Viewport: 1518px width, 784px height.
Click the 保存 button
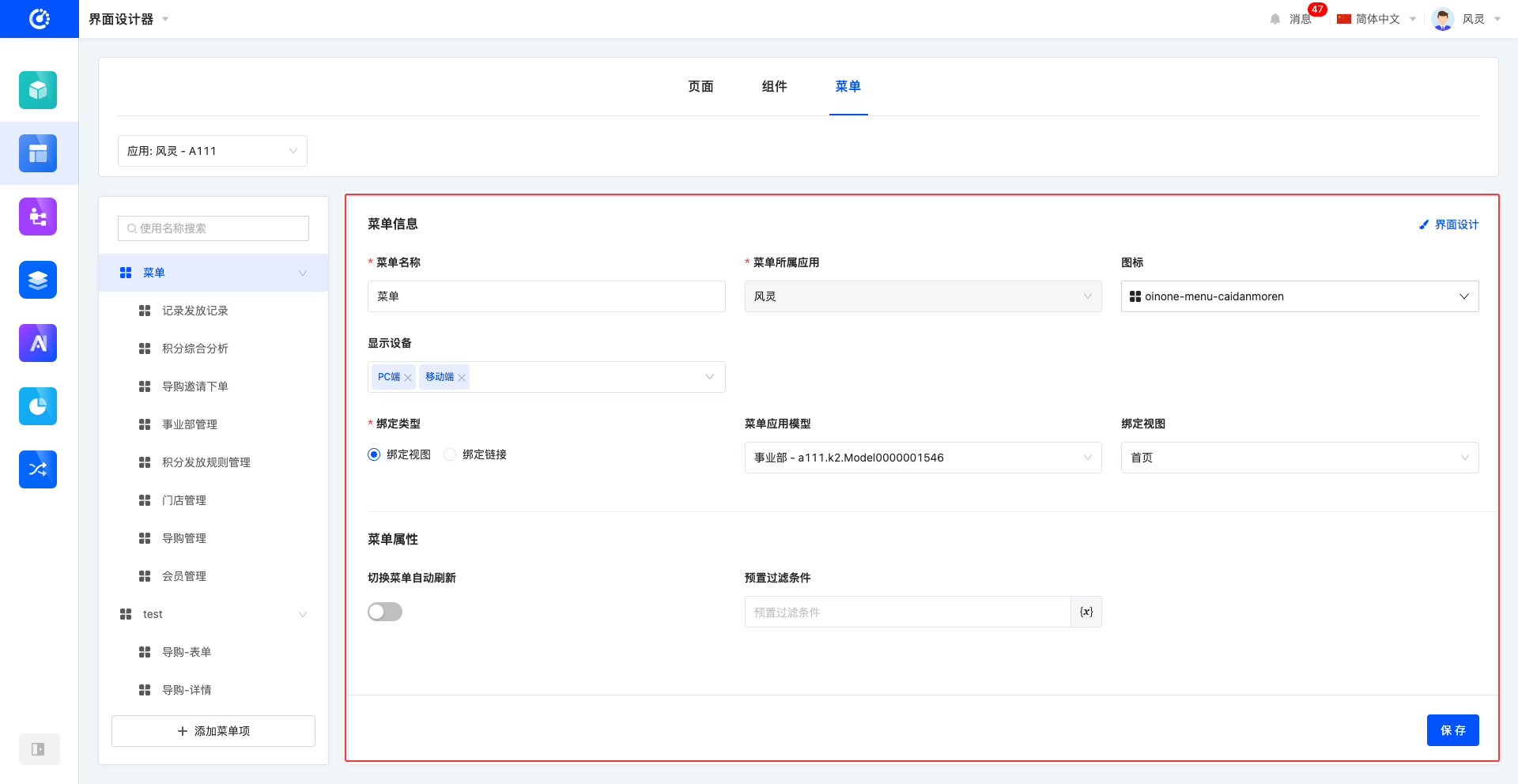coord(1452,730)
